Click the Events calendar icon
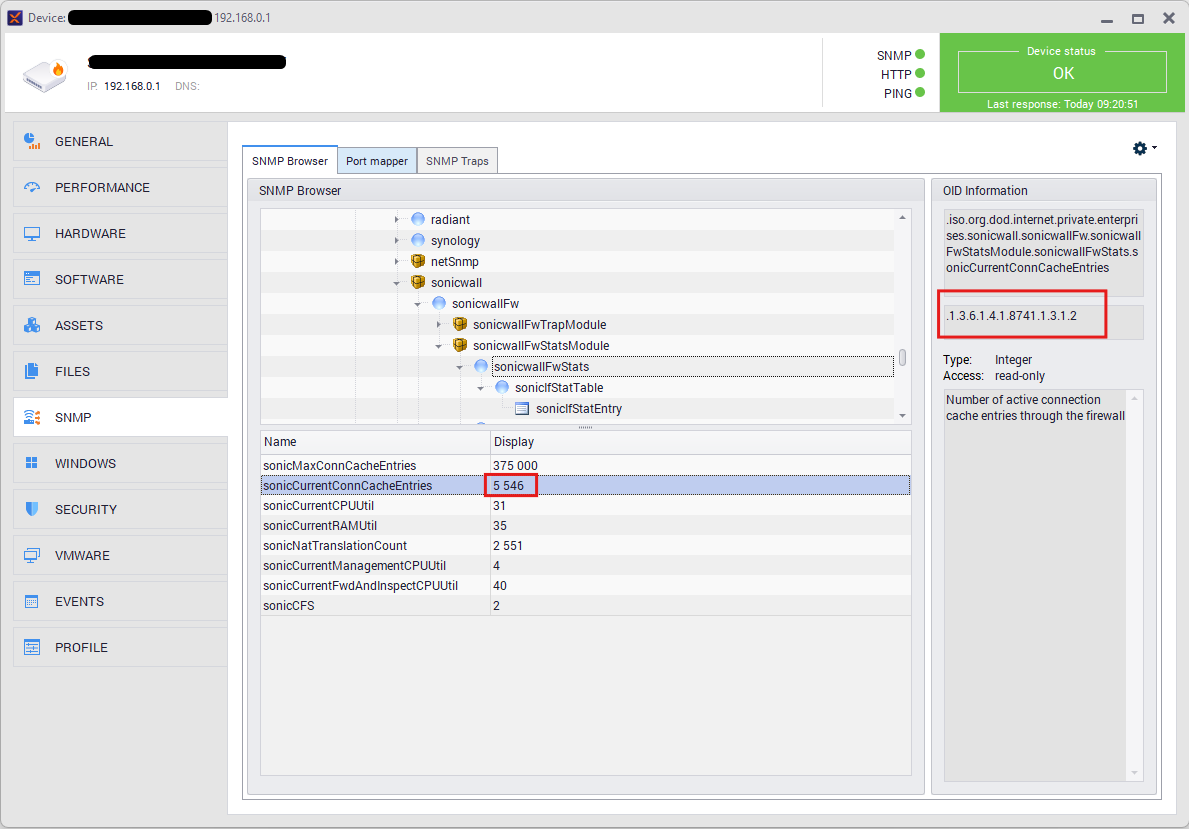 32,601
